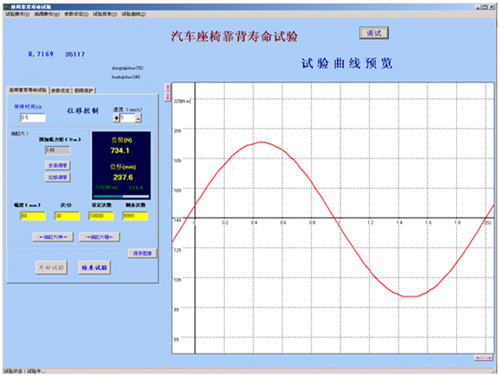Click the magenta up-arrow icon beside the chart's Y axis
The image size is (500, 376).
[168, 88]
